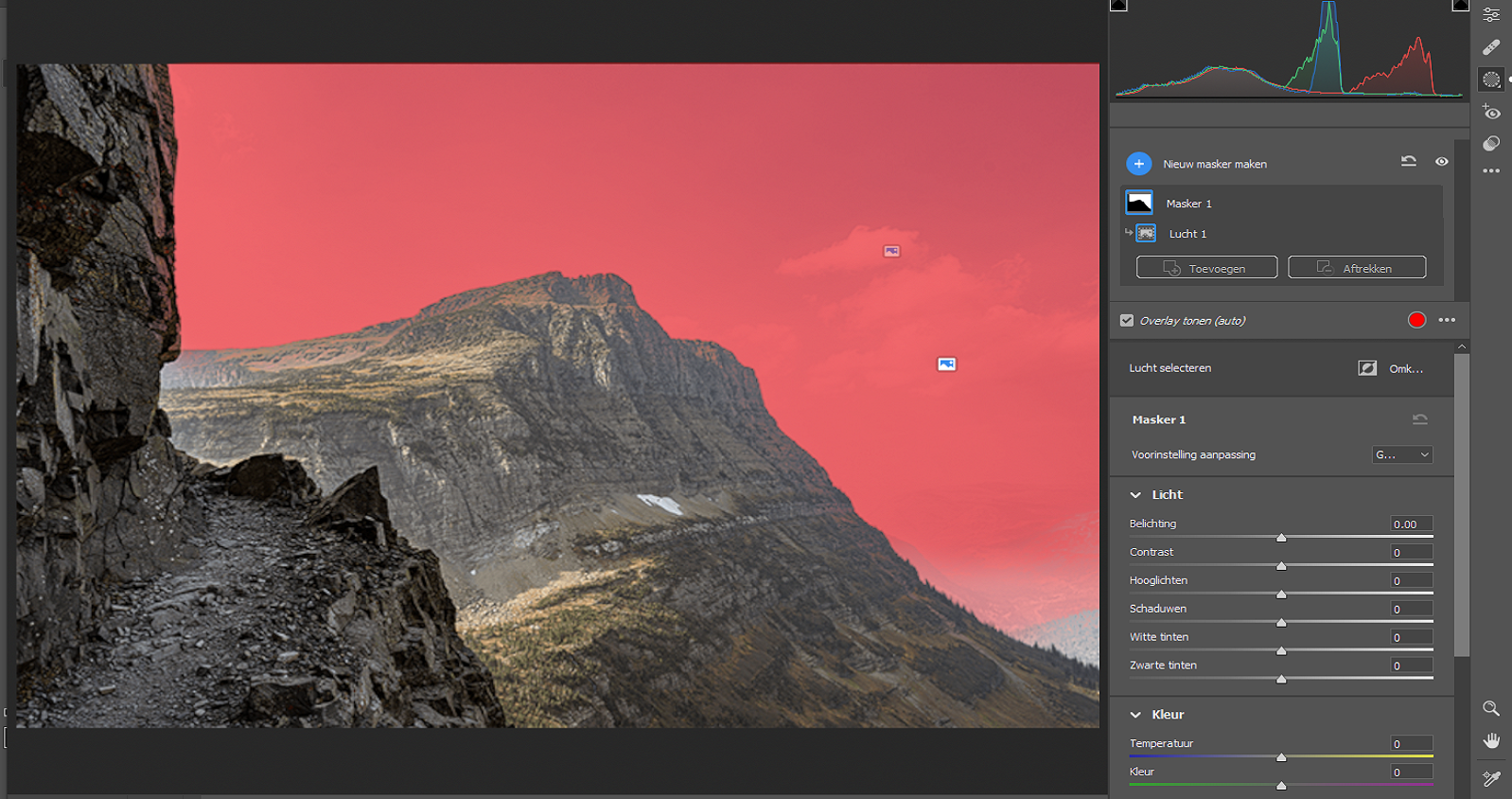
Task: Click the histogram graph
Action: (x=1289, y=49)
